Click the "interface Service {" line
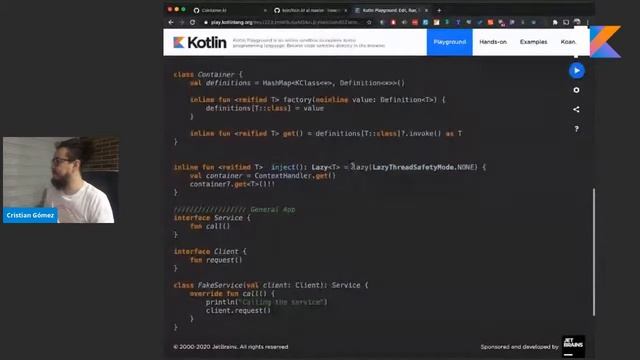The image size is (640, 360). click(212, 218)
